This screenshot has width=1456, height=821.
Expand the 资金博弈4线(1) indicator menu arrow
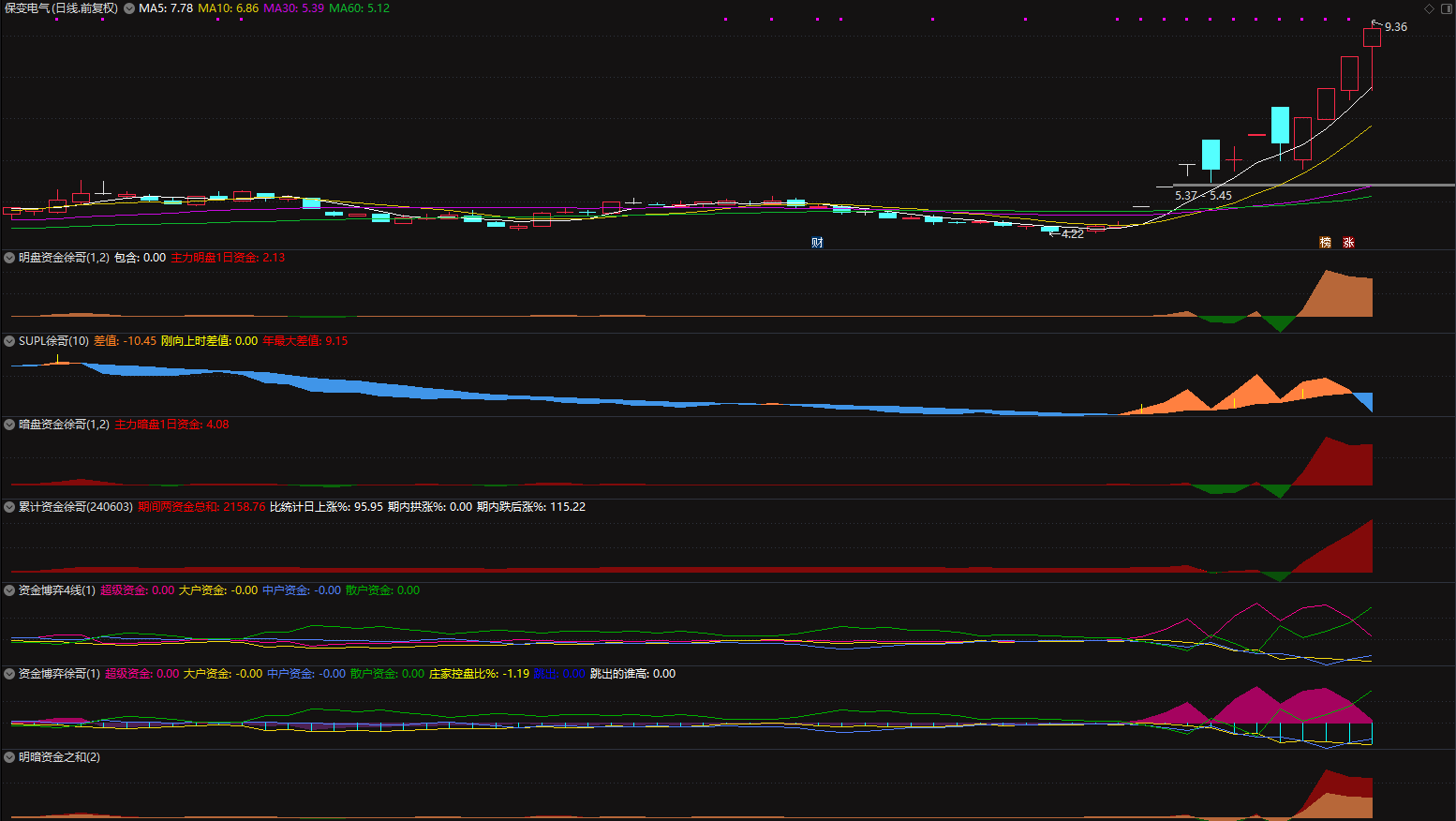[9, 590]
